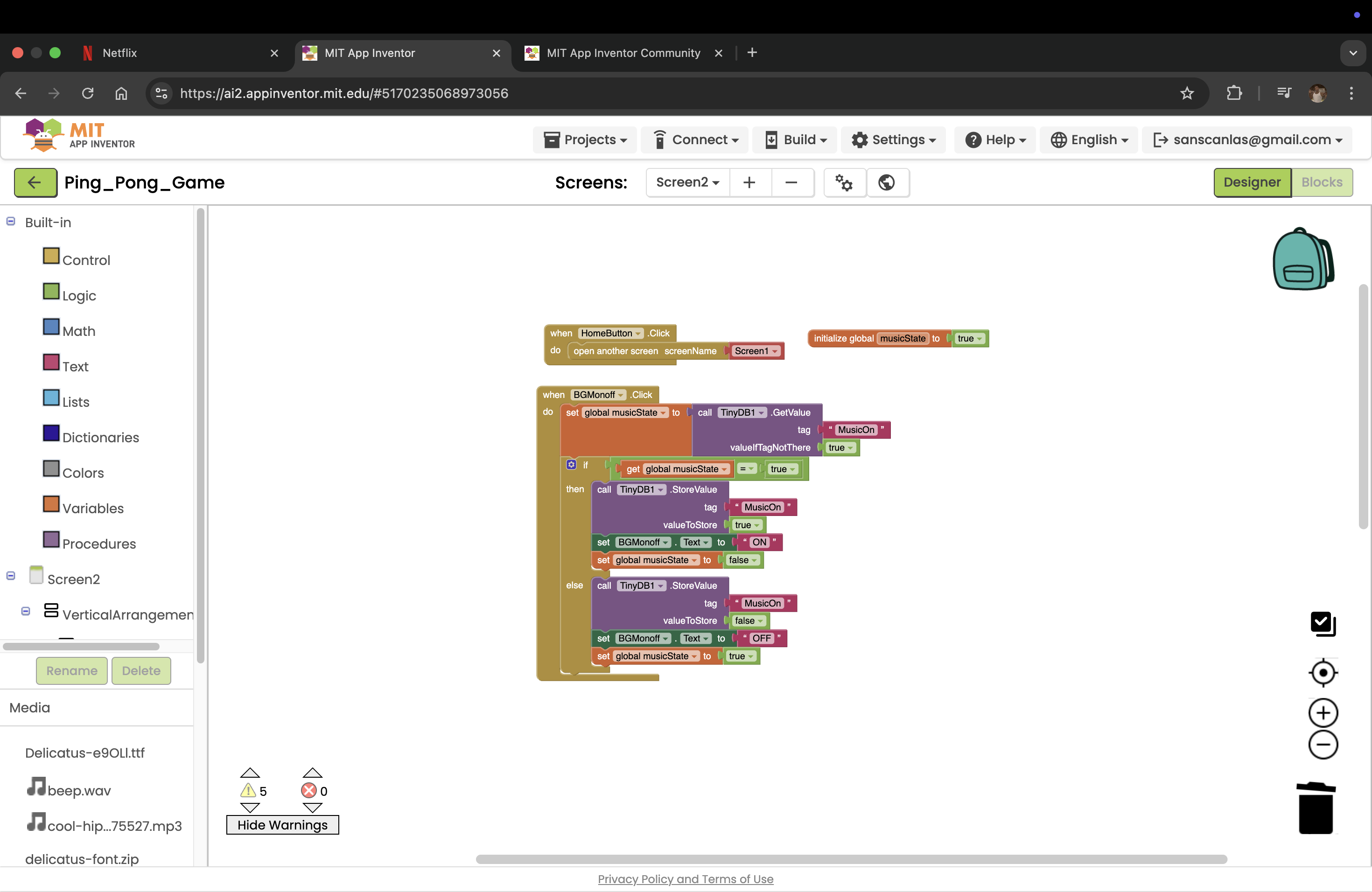
Task: Click the globe publish icon
Action: 887,183
